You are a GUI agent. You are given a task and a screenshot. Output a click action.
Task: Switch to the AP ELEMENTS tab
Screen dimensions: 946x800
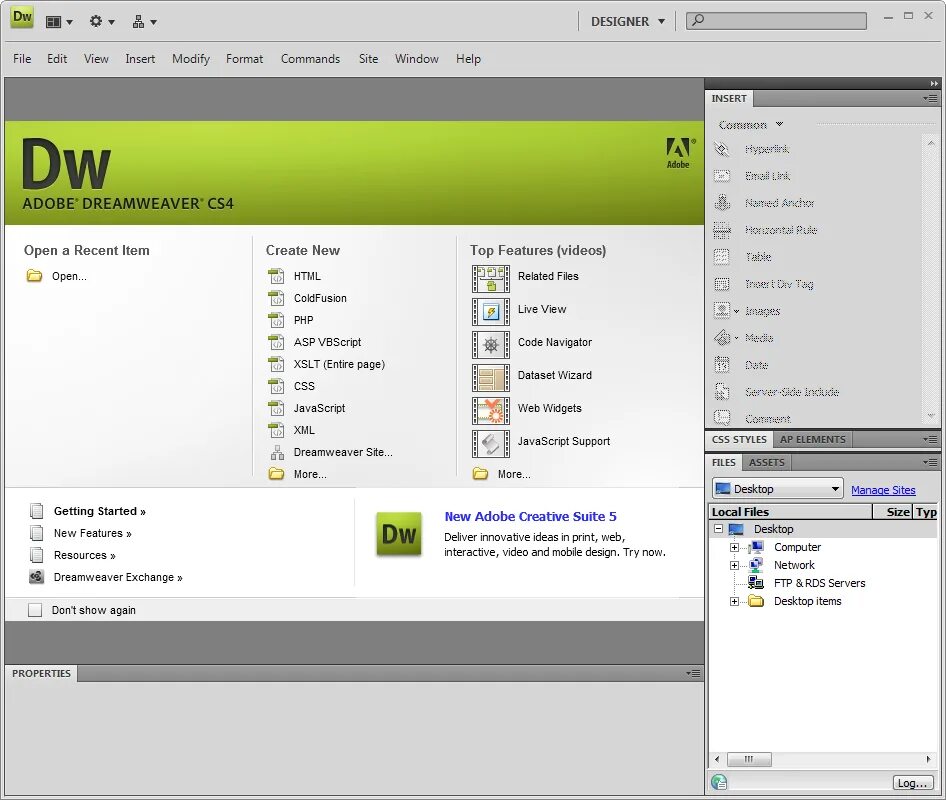pyautogui.click(x=812, y=439)
